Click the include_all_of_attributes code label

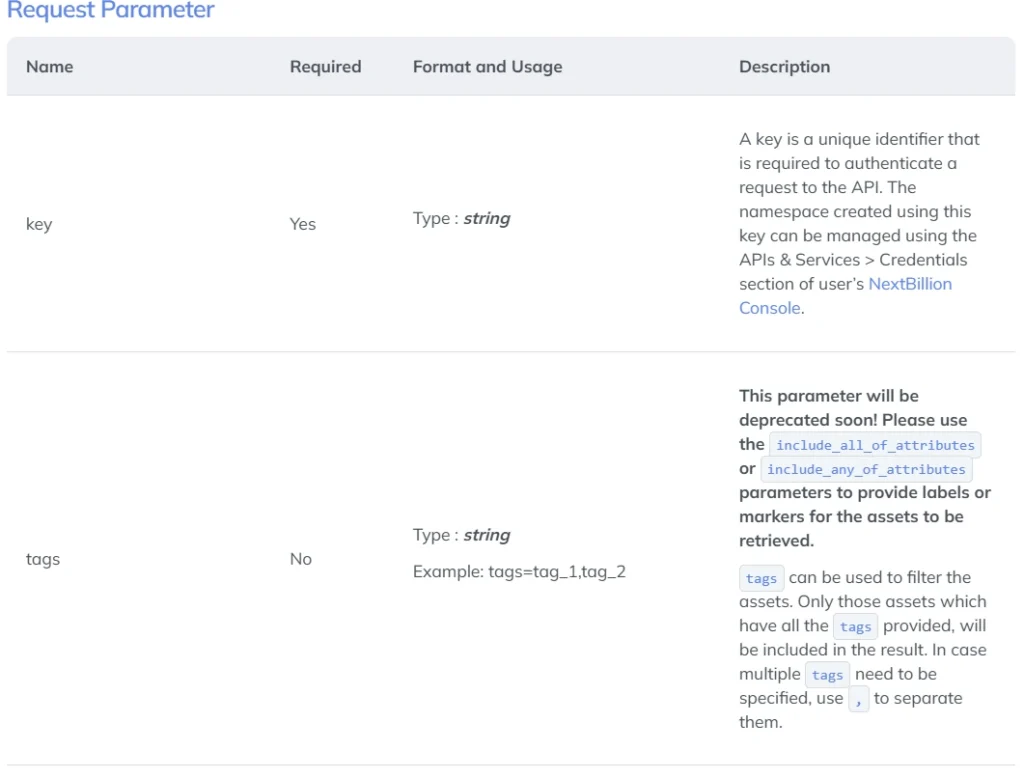[x=875, y=445]
